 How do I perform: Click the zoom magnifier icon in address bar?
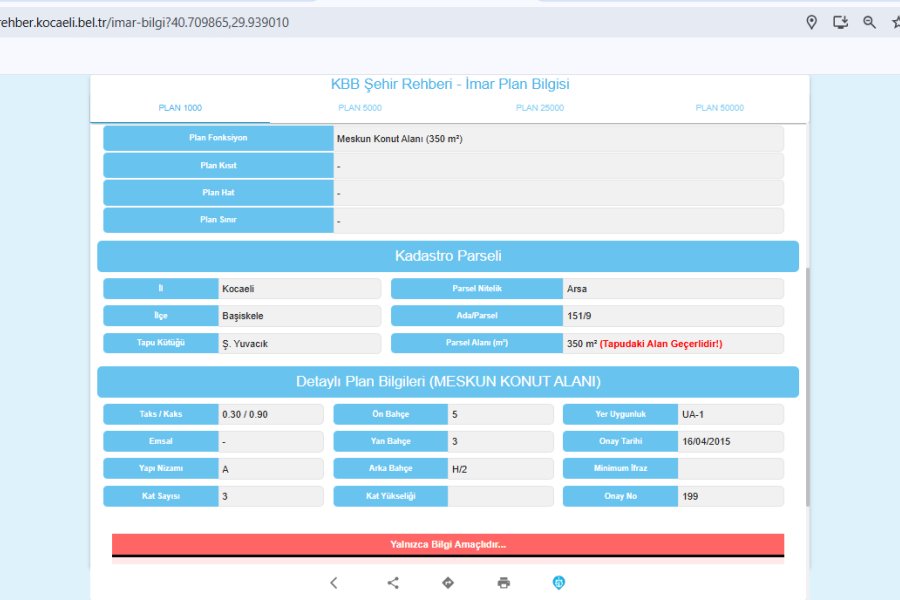coord(869,22)
